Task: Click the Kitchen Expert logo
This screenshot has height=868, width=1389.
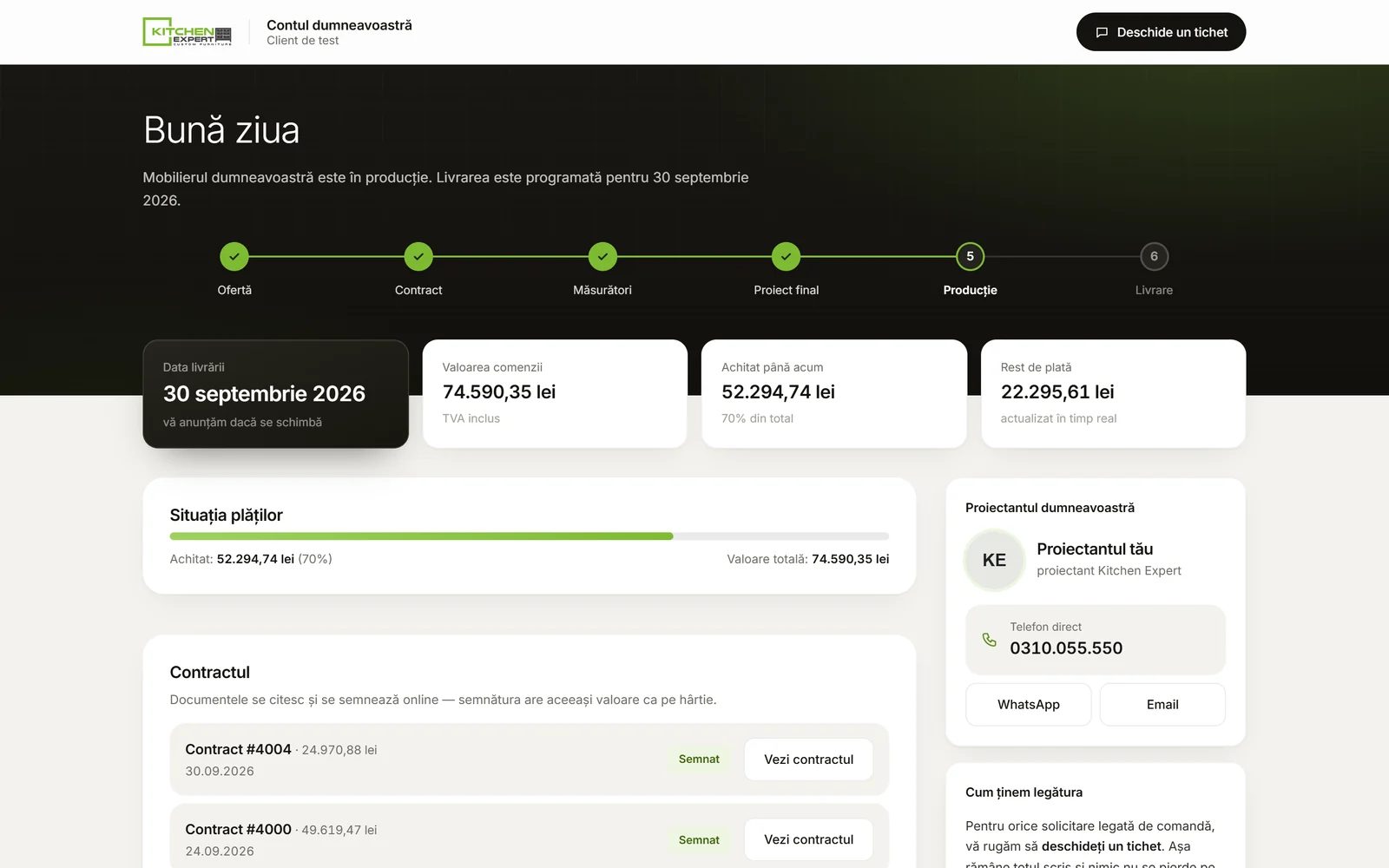Action: click(x=188, y=32)
